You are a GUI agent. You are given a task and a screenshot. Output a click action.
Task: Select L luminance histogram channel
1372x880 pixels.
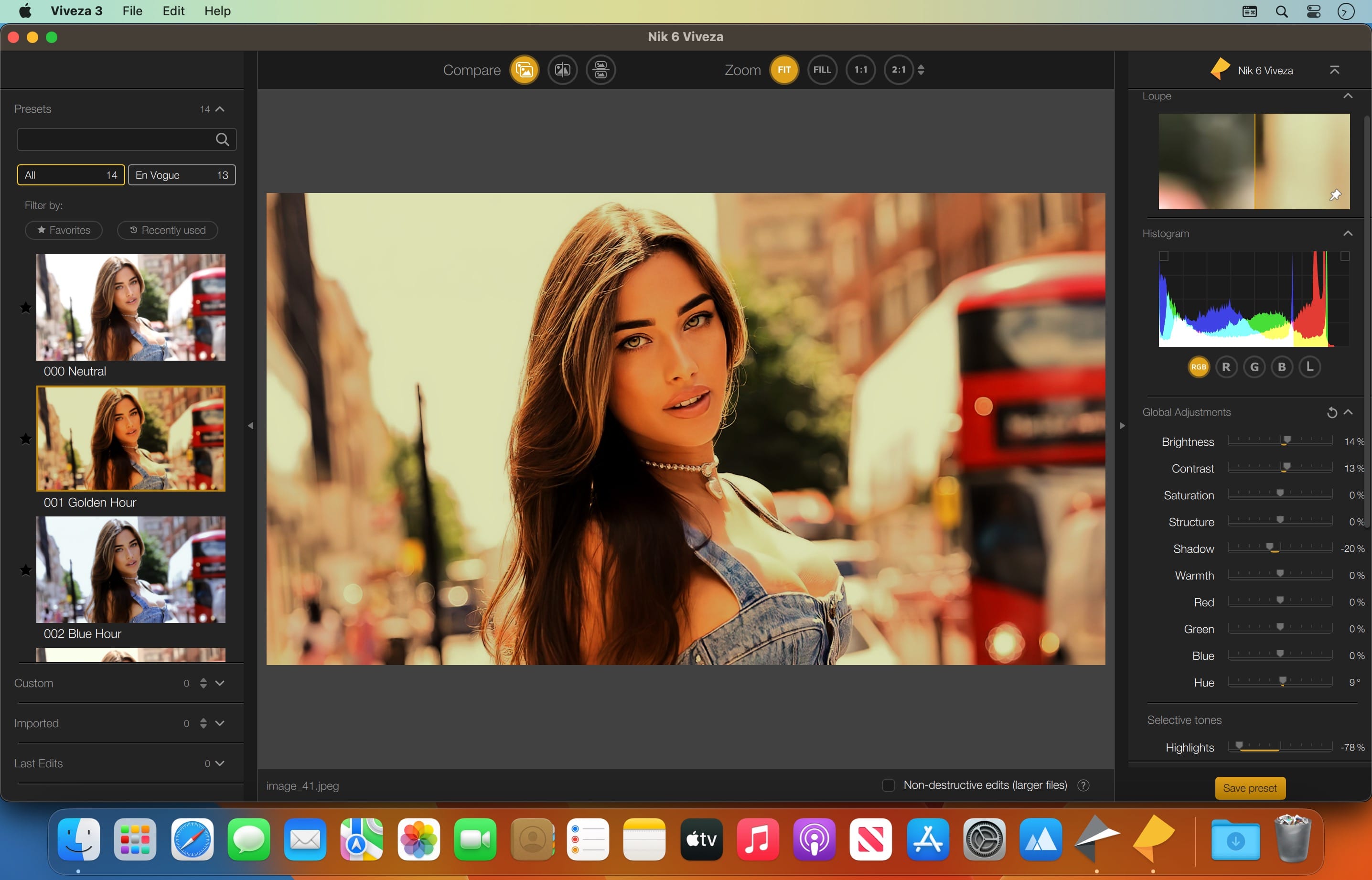click(1310, 367)
